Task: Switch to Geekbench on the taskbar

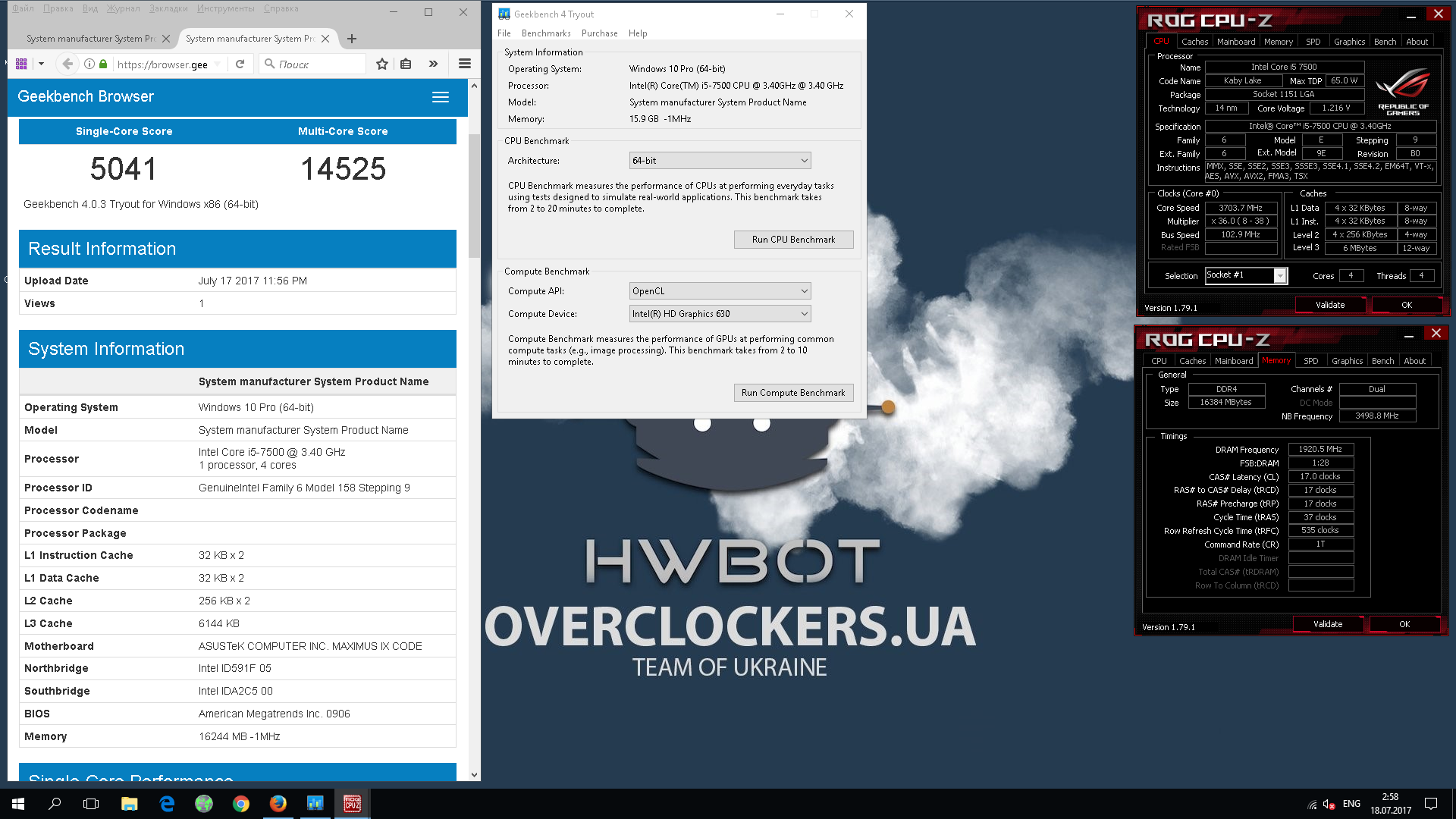Action: 315,804
